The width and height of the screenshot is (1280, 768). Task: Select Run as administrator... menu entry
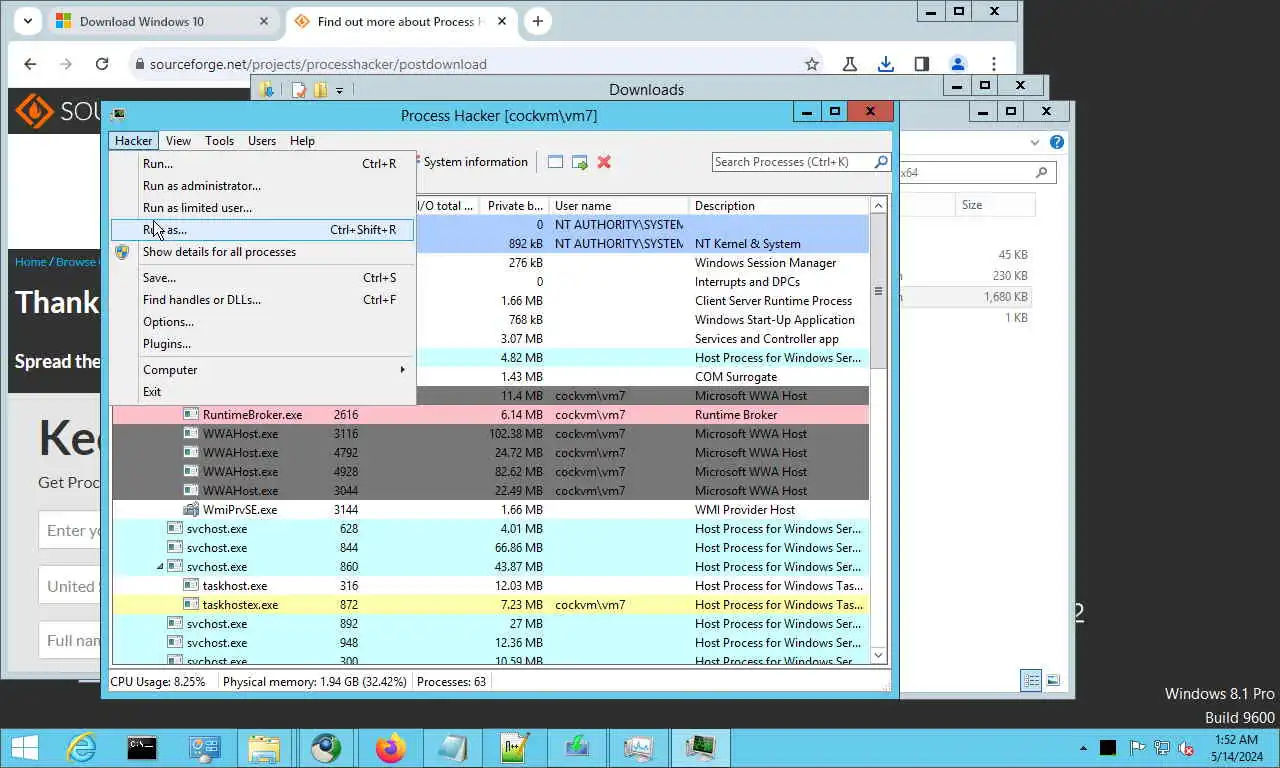pos(262,186)
